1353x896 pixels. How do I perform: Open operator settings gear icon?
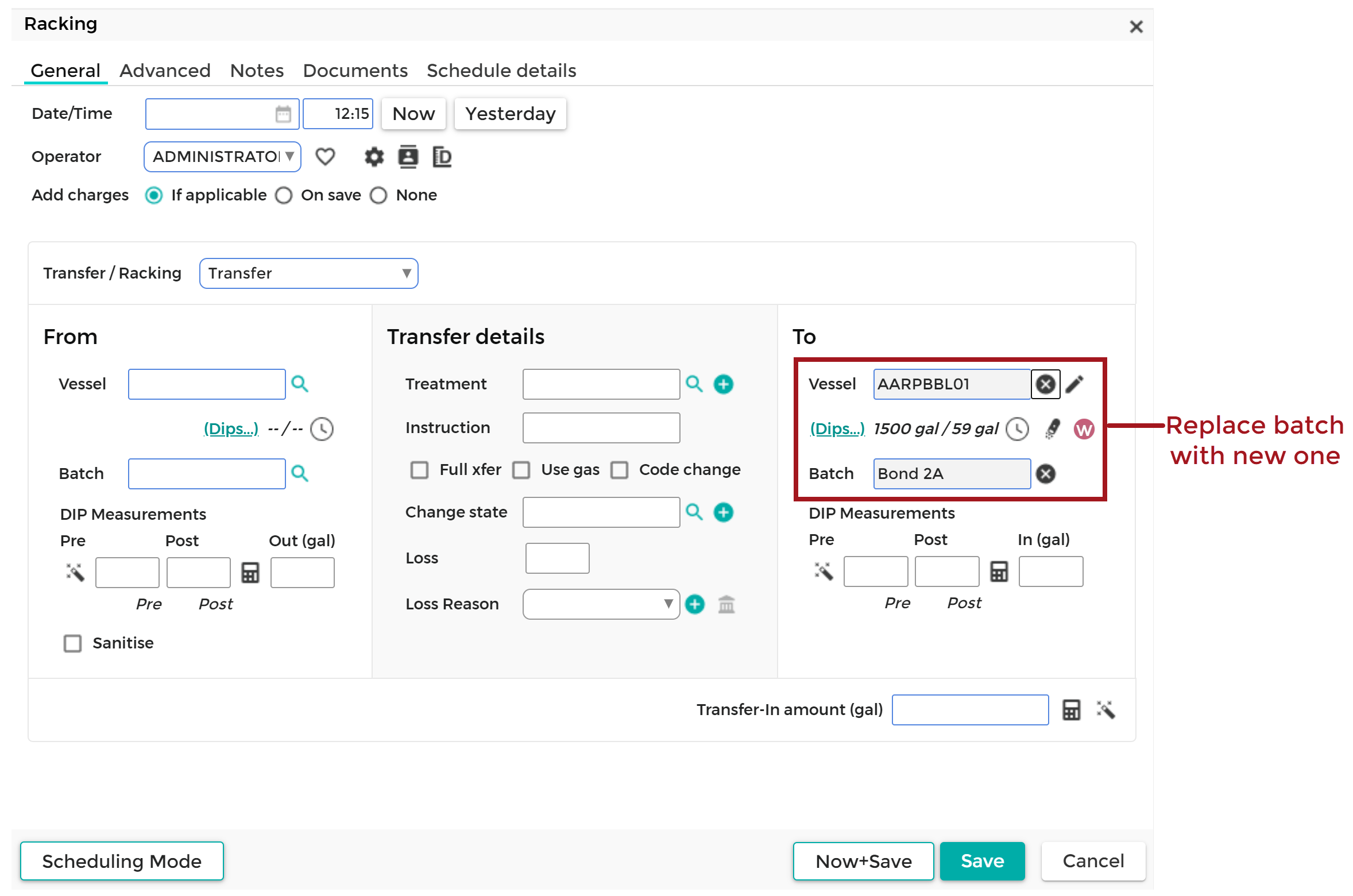(x=374, y=156)
